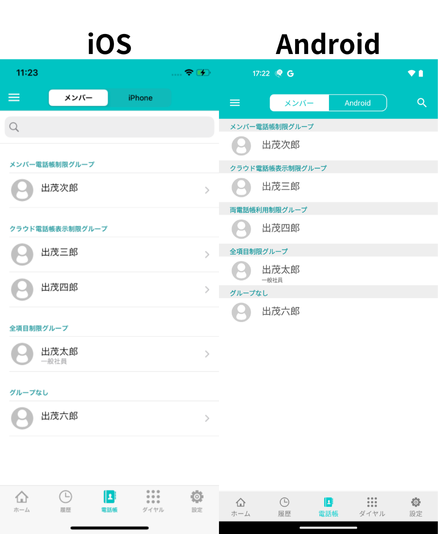
Task: Tap avatar of 出茂太郎 on iOS
Action: pos(22,354)
